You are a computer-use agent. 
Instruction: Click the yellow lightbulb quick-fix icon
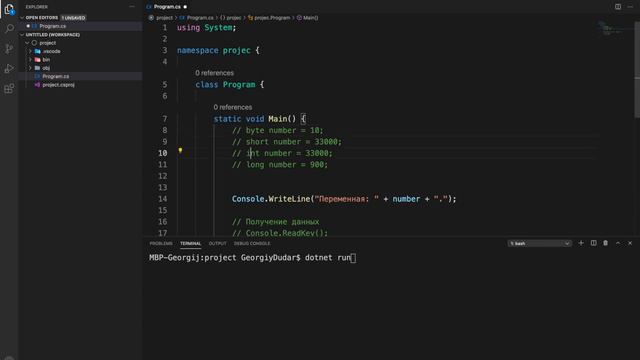point(180,151)
